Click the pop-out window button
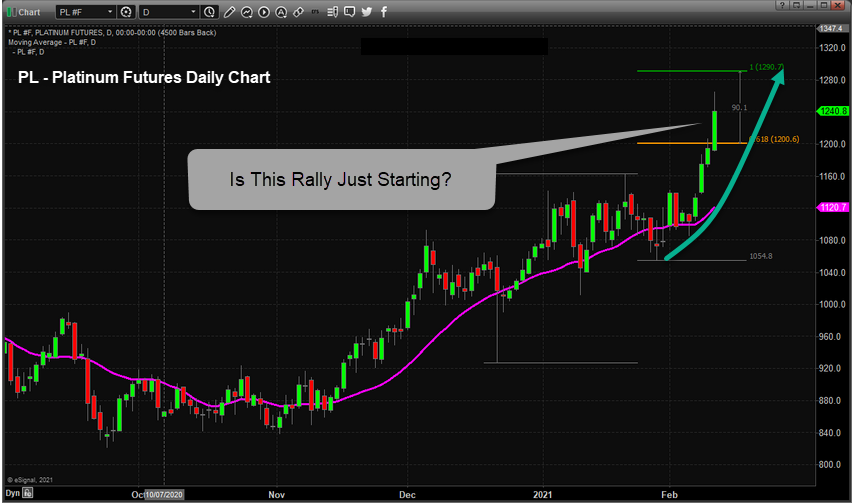This screenshot has height=503, width=852. pos(797,5)
